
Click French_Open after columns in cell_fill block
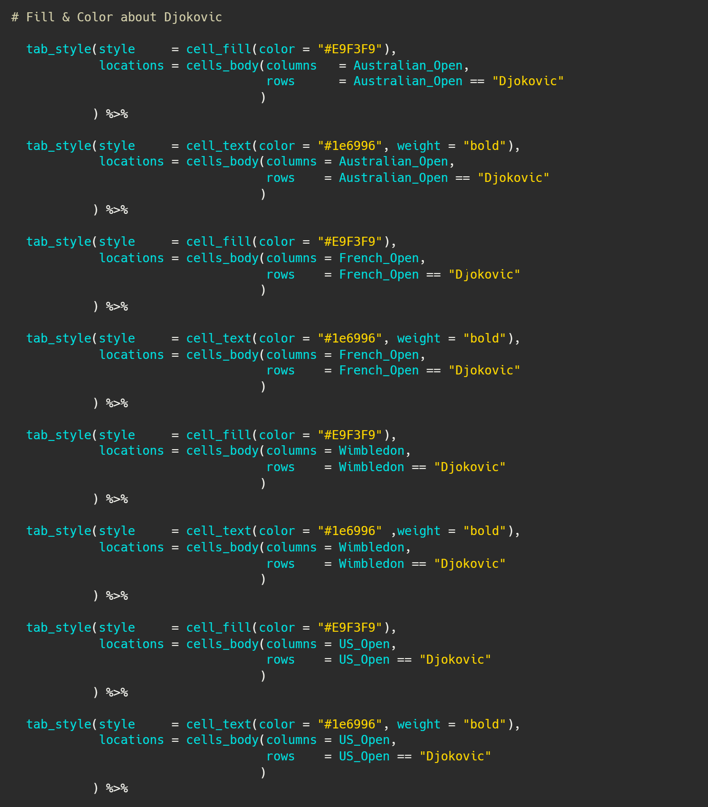(378, 258)
